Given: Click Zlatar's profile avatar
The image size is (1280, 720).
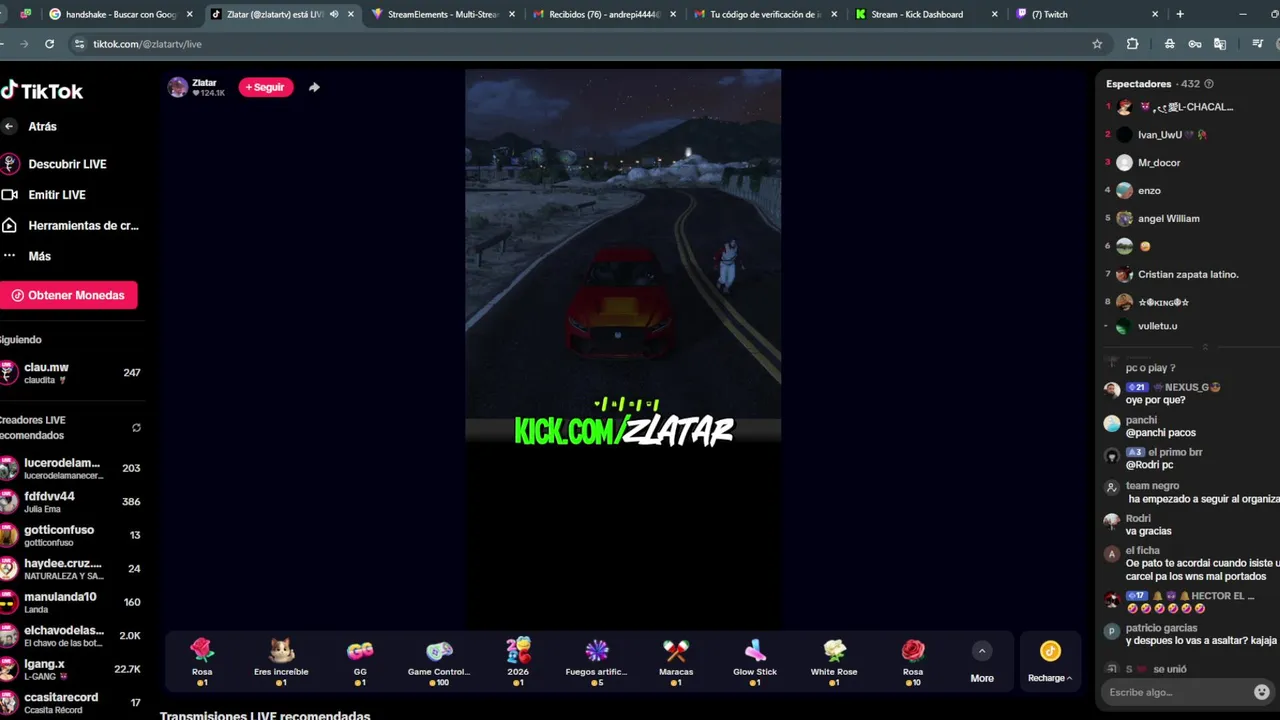Looking at the screenshot, I should coord(177,87).
